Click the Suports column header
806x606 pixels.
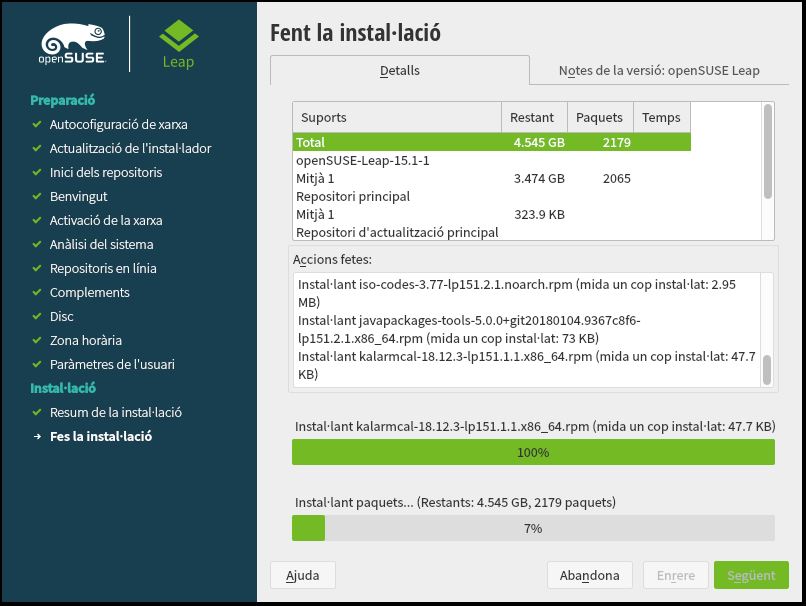click(x=396, y=118)
